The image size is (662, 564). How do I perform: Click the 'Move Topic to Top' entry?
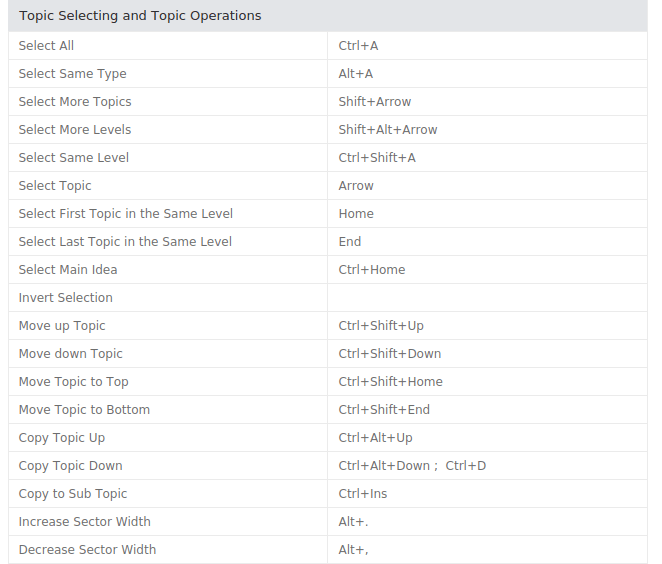pos(73,382)
